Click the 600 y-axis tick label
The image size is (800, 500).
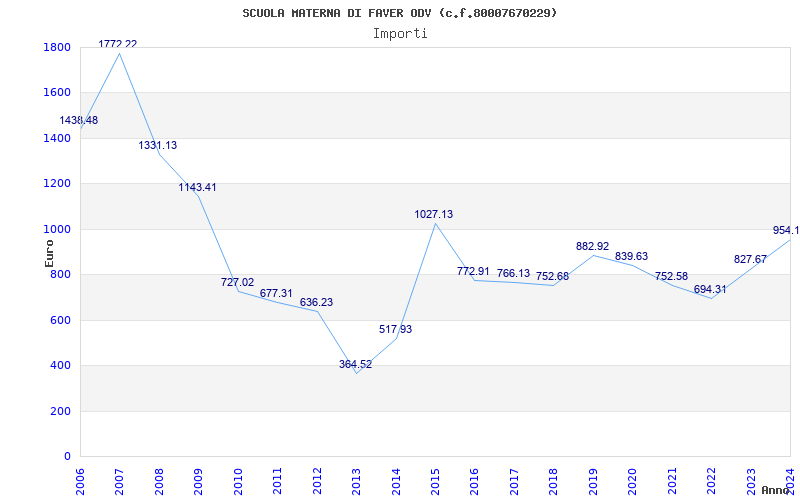tap(61, 320)
